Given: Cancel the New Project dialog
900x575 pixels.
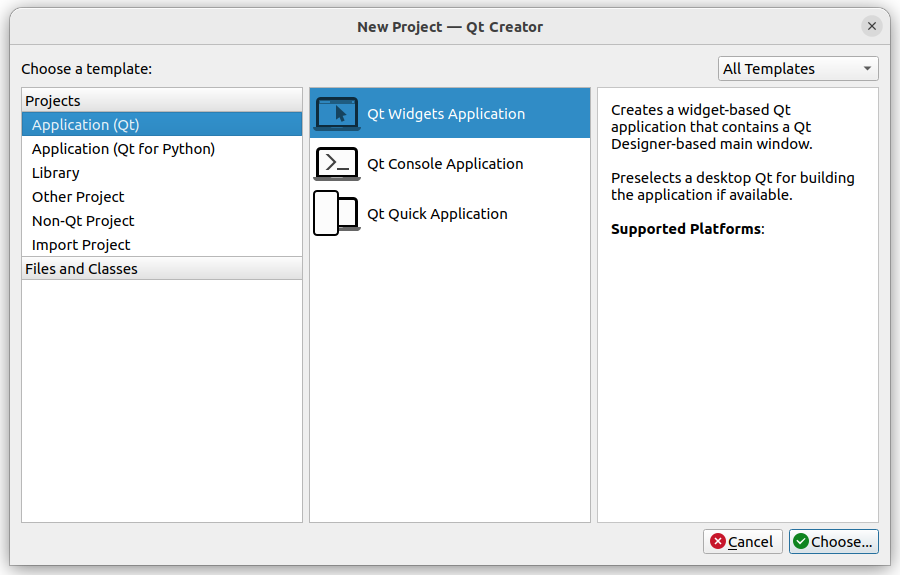Looking at the screenshot, I should click(x=743, y=542).
